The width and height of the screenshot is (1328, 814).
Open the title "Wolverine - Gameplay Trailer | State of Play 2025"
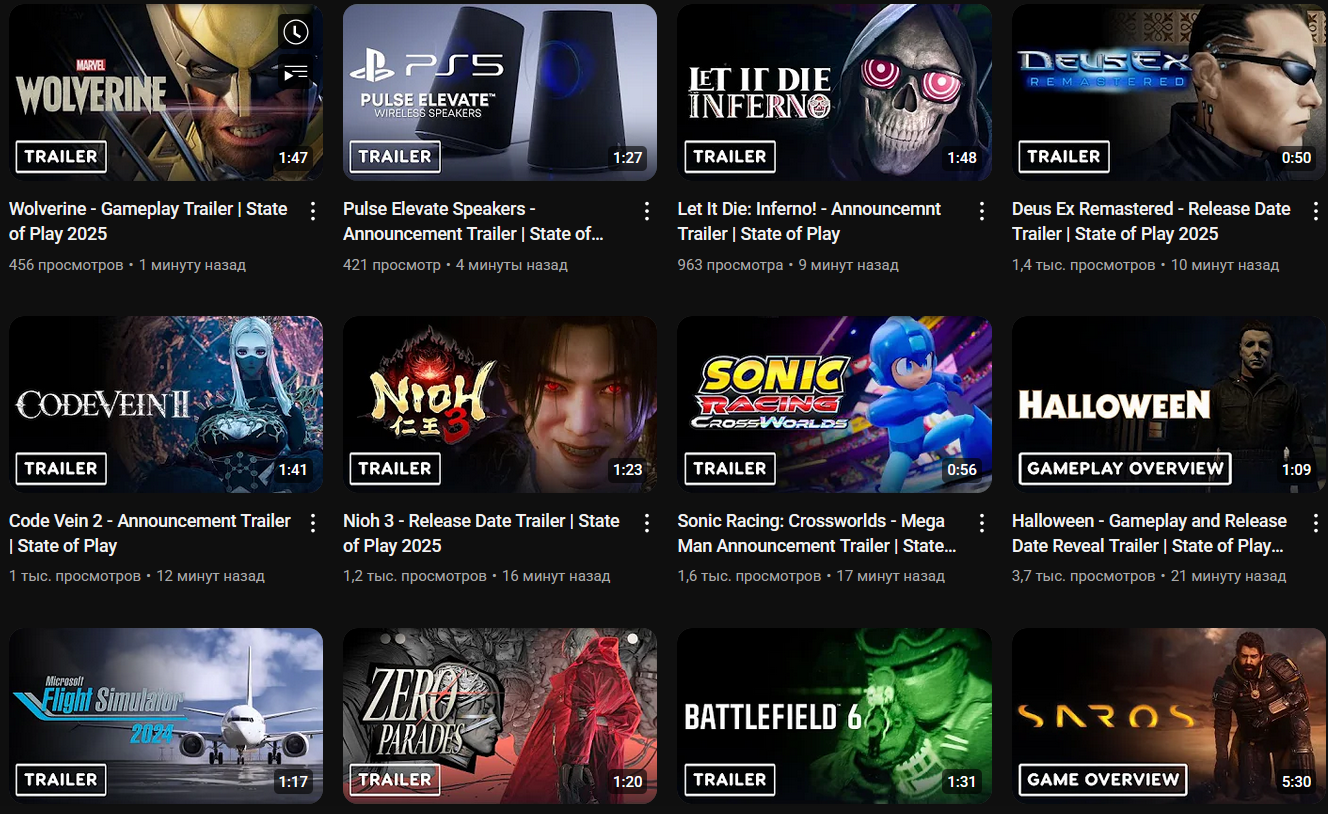point(148,221)
